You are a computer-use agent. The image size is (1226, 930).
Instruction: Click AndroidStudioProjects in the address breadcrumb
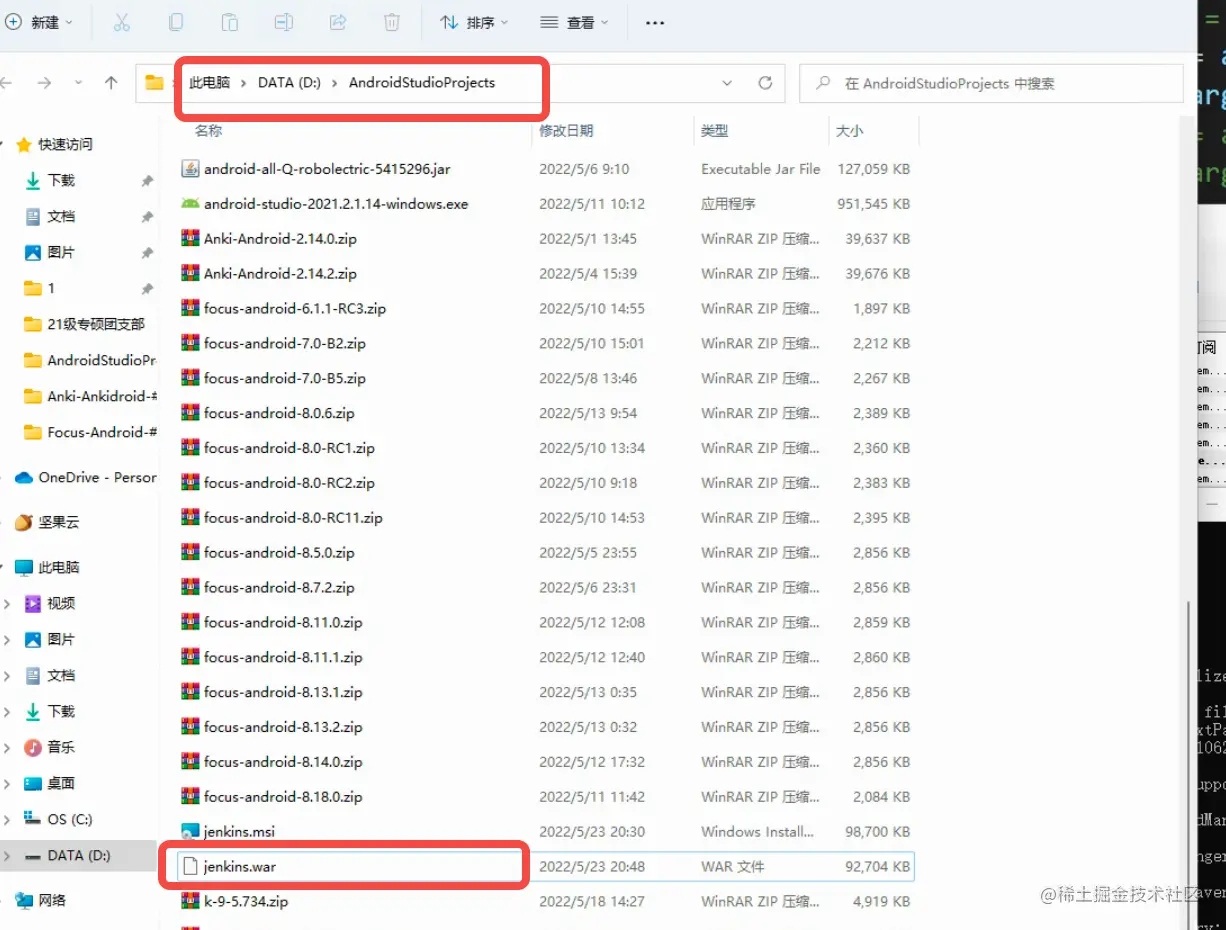(422, 83)
